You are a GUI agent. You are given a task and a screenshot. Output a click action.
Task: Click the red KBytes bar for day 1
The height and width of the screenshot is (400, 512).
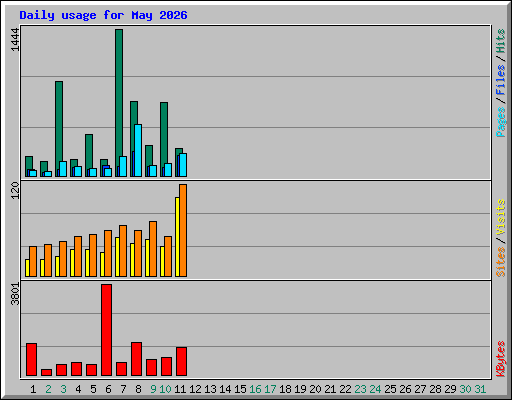coord(31,359)
